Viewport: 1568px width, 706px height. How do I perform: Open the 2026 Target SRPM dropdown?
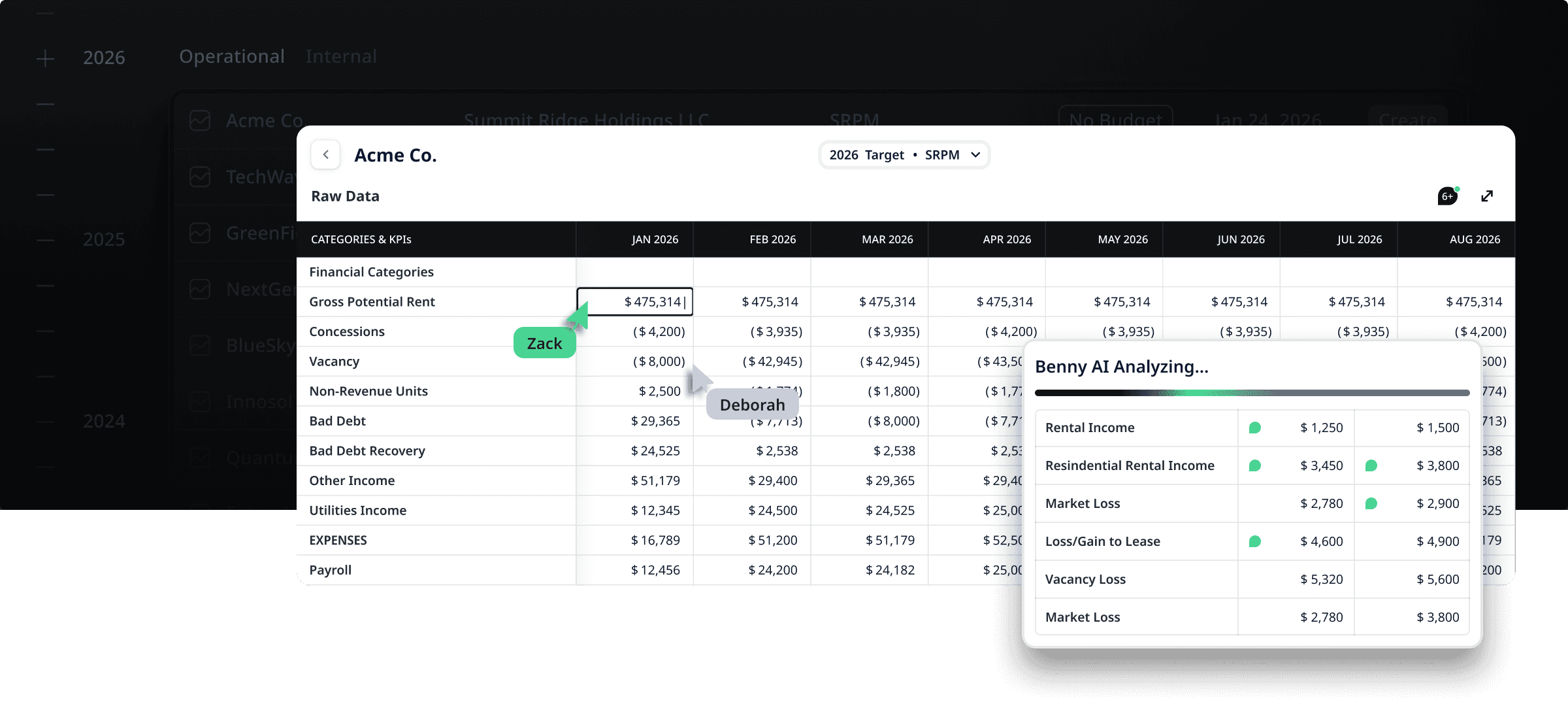(904, 155)
